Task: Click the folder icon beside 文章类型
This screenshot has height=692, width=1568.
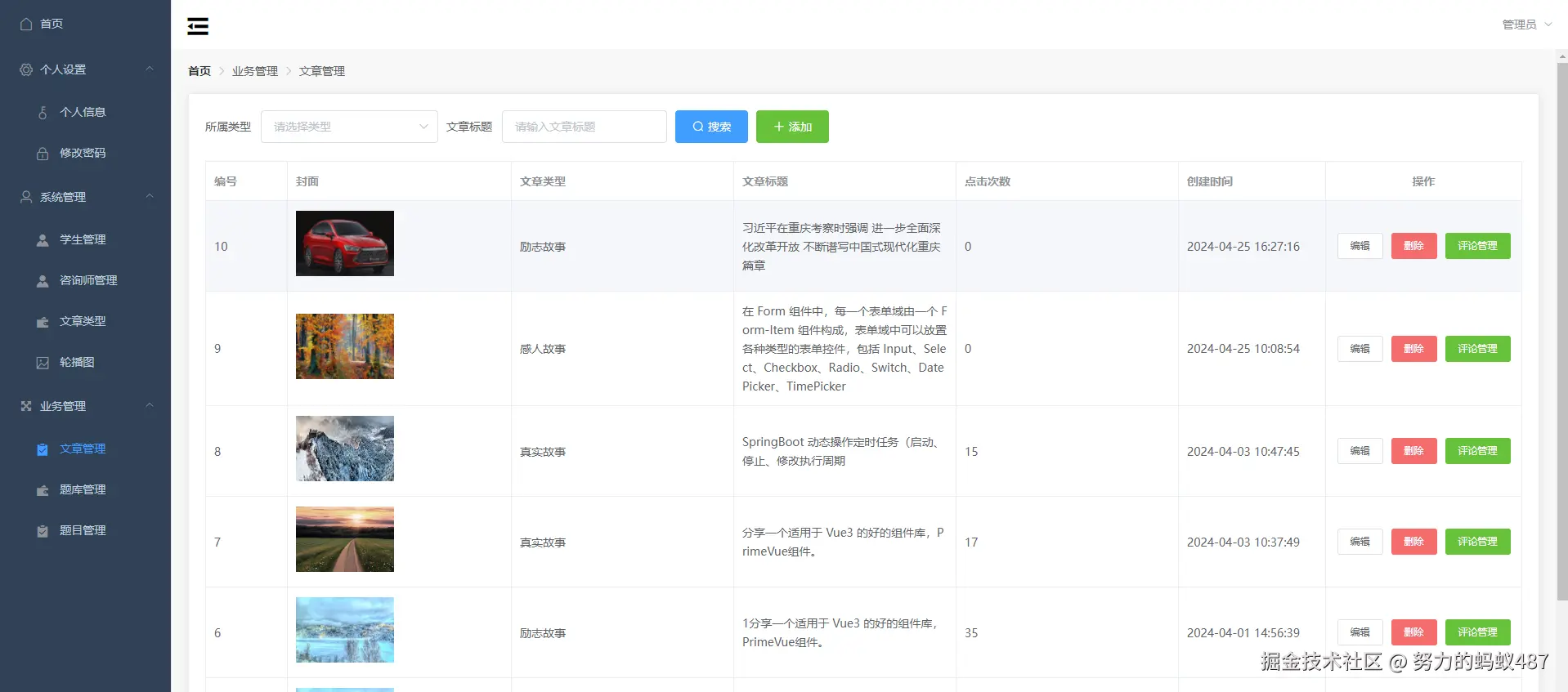Action: [x=43, y=321]
